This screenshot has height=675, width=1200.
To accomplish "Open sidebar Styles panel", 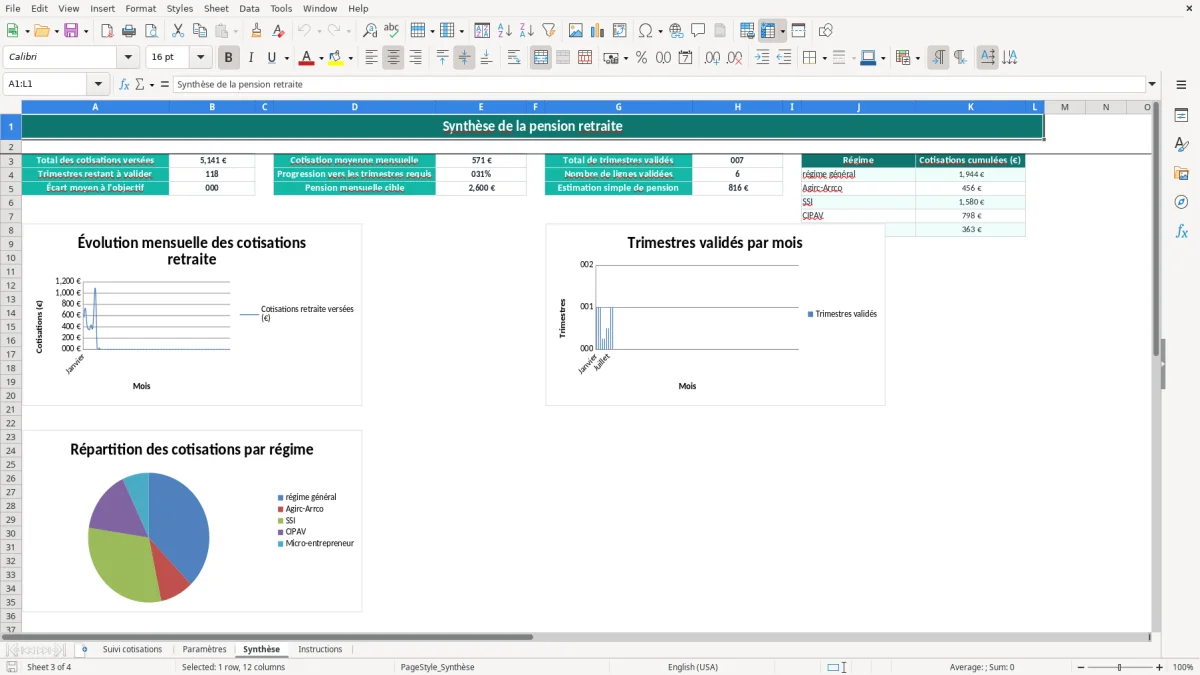I will (x=1181, y=144).
